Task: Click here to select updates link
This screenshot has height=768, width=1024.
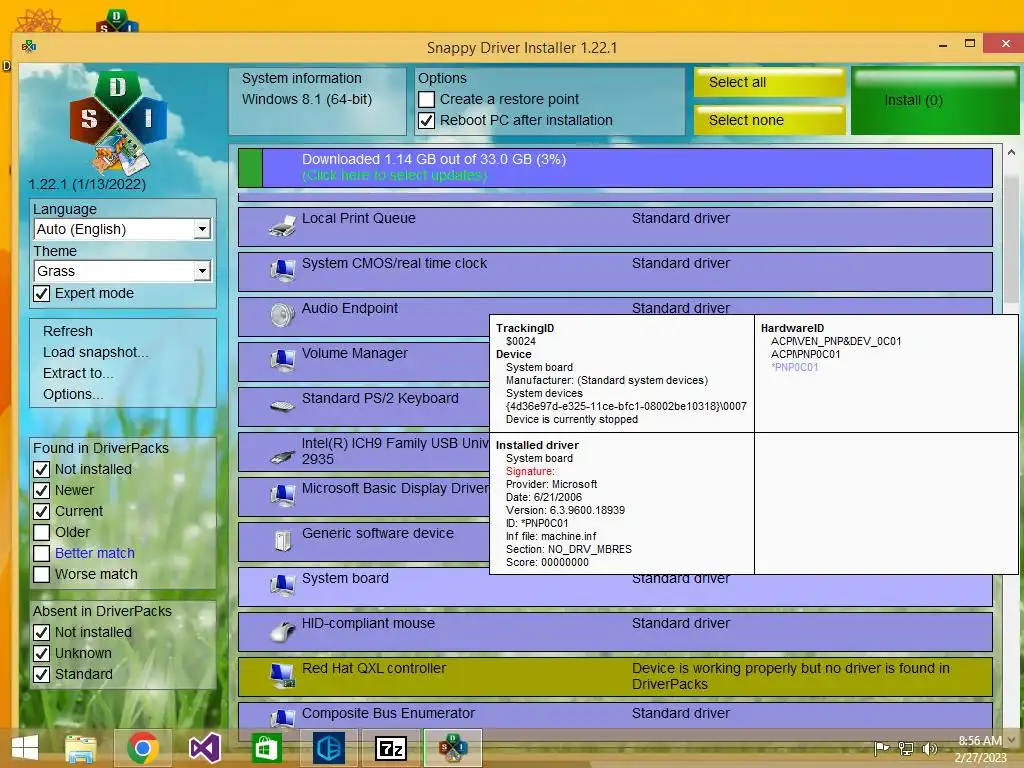Action: 394,176
